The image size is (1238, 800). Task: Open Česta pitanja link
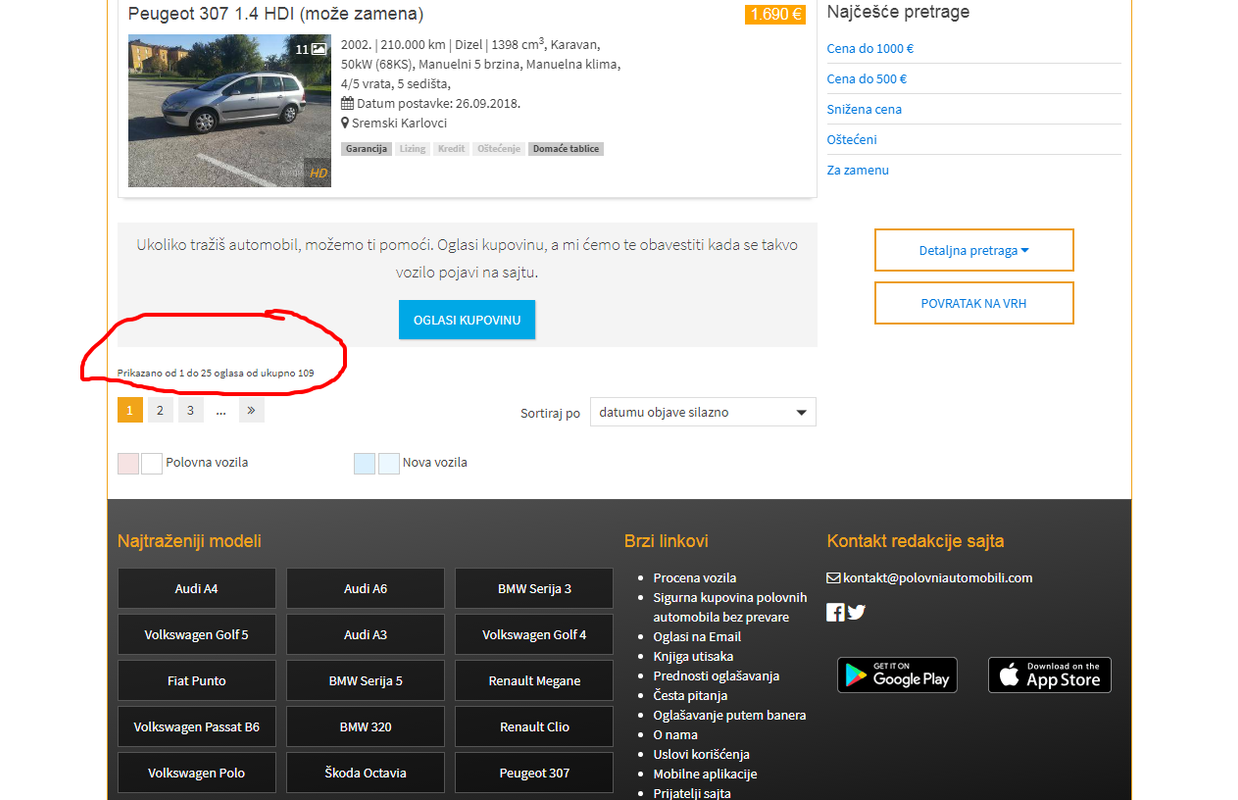pyautogui.click(x=690, y=695)
